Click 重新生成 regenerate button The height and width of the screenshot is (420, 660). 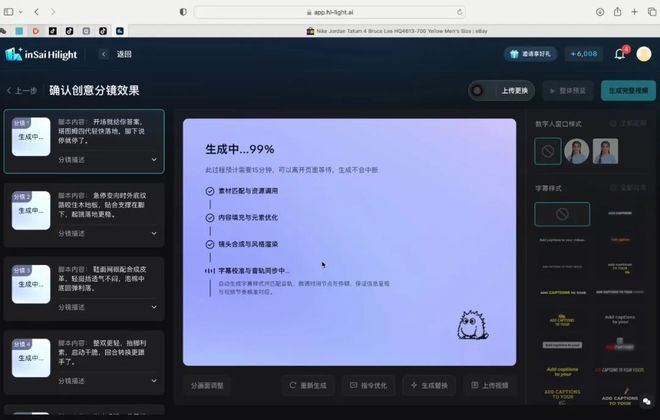(x=308, y=385)
